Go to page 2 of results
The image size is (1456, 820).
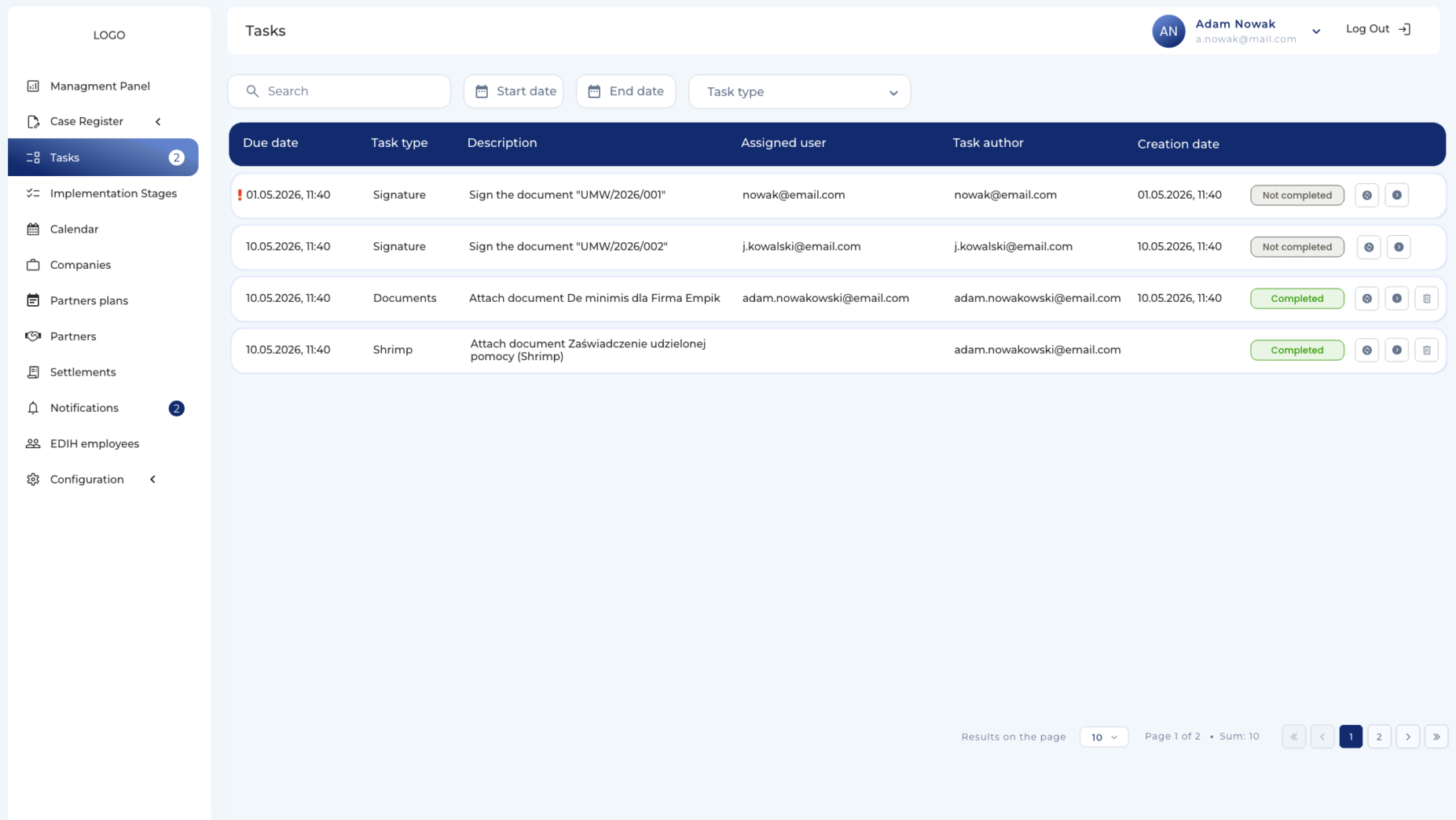click(1379, 737)
